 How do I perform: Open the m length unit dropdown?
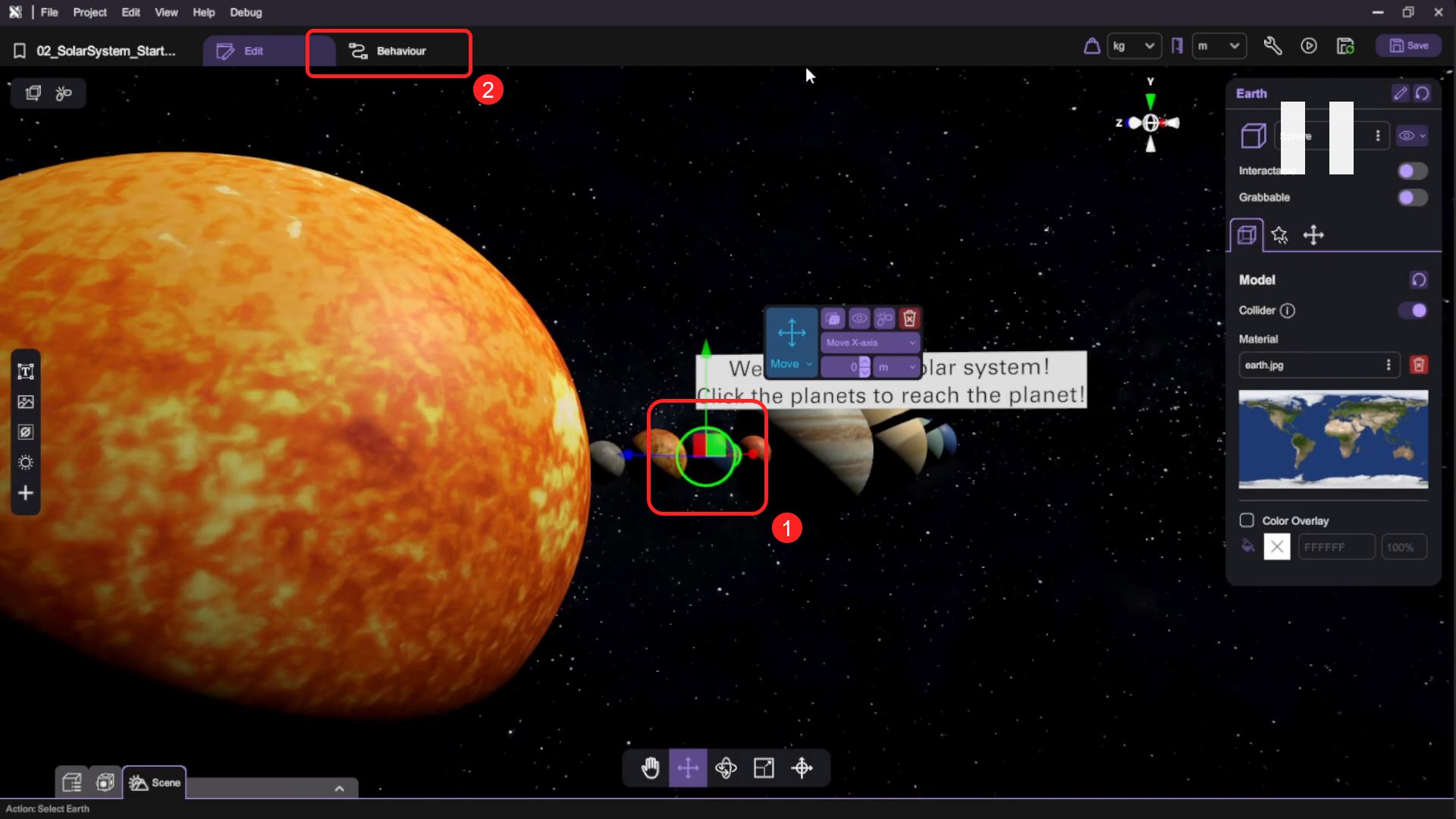point(1219,46)
